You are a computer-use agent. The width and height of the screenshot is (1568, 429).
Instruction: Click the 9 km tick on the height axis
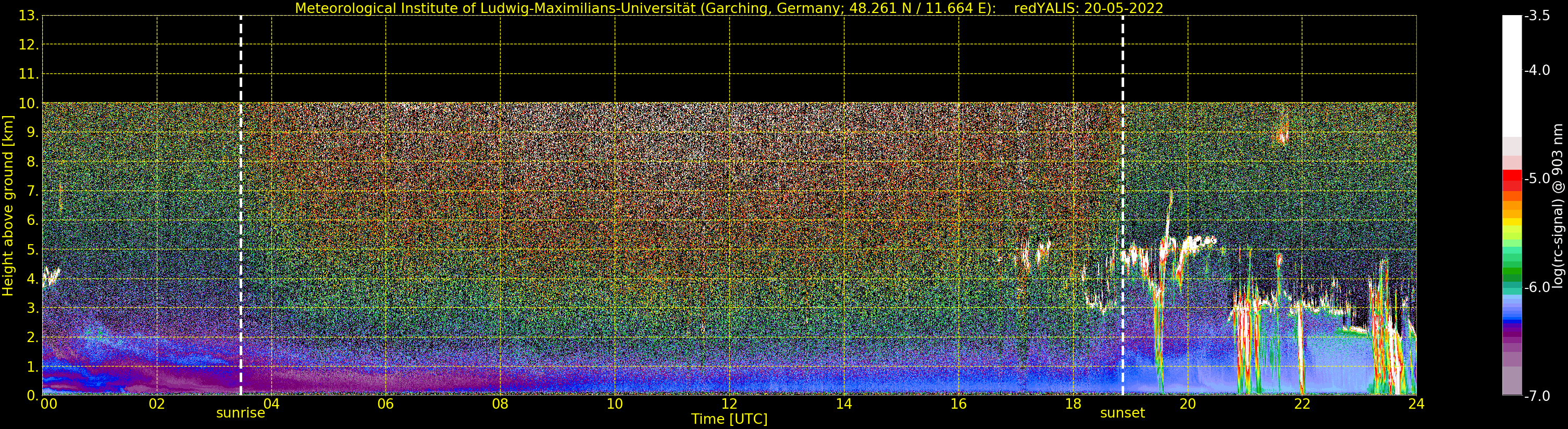coord(32,133)
